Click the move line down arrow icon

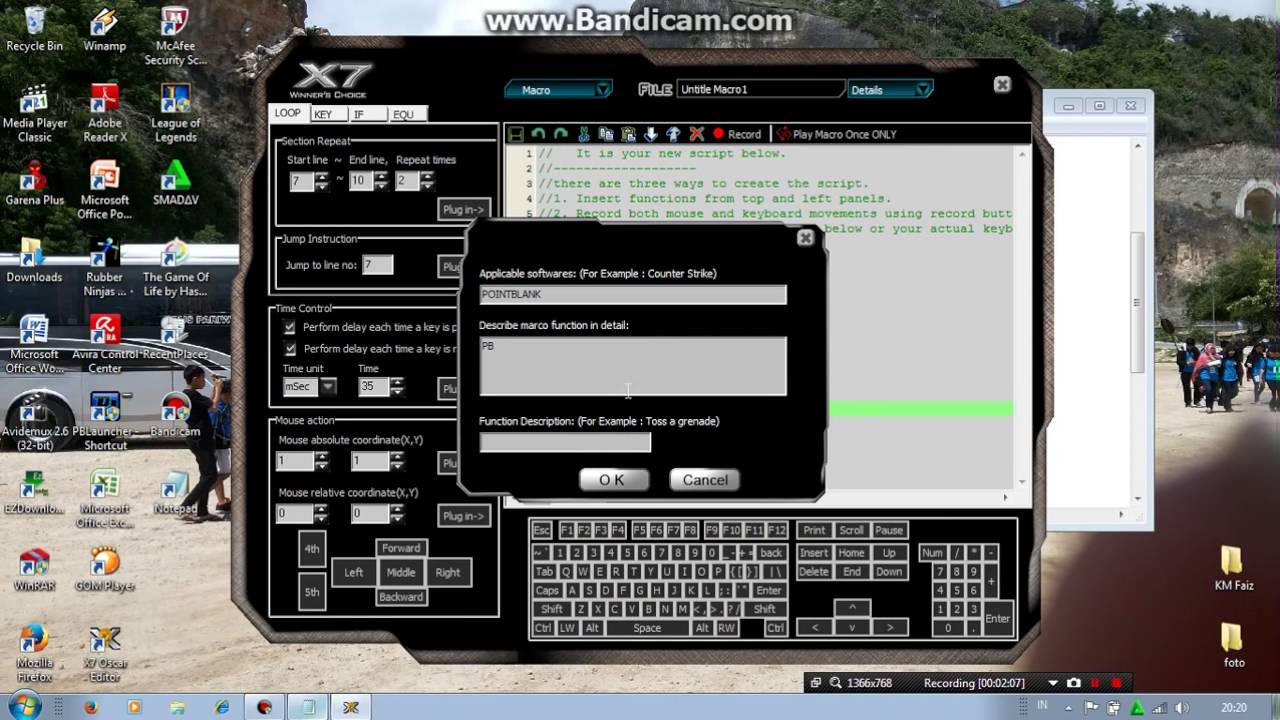click(651, 134)
